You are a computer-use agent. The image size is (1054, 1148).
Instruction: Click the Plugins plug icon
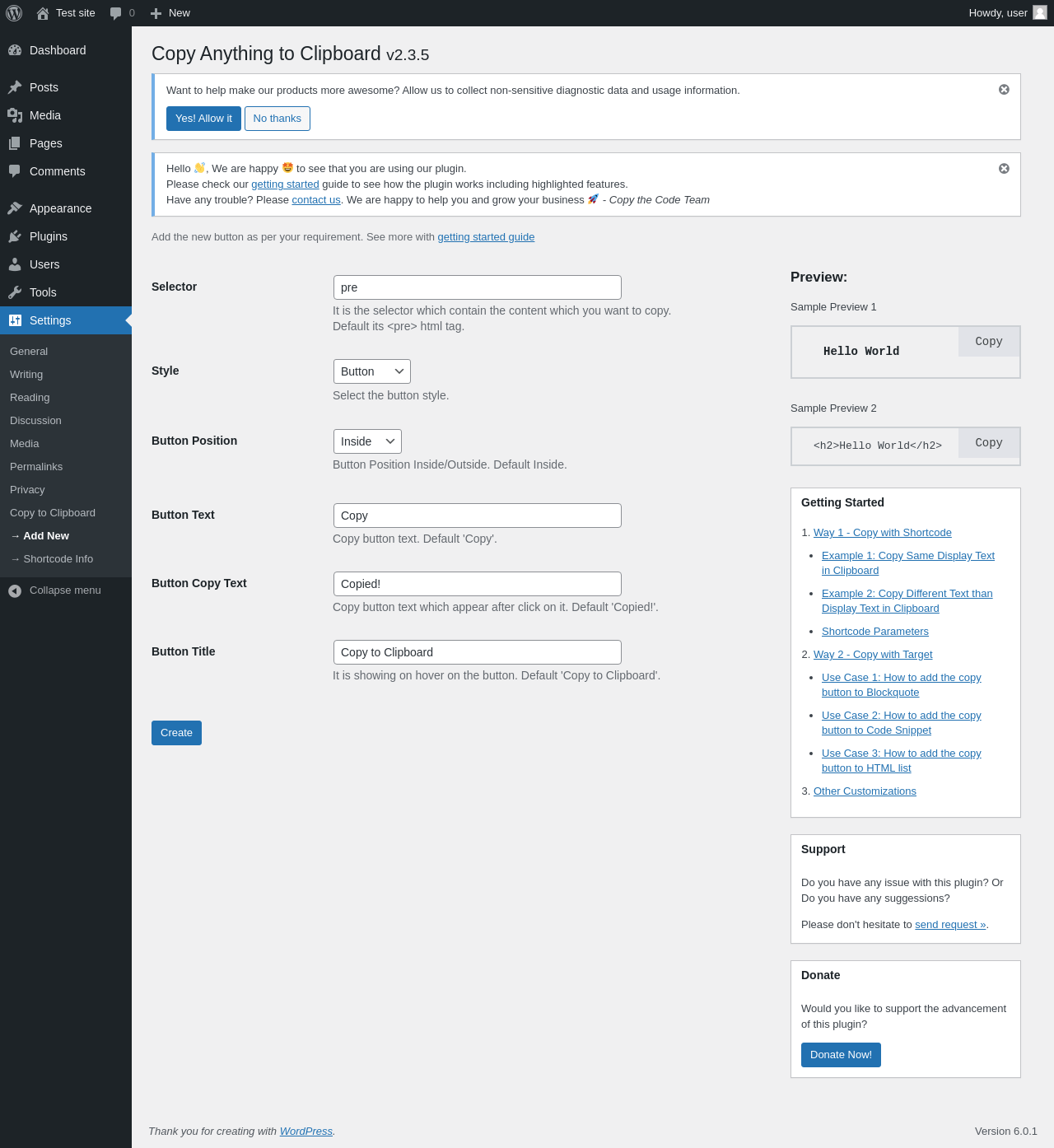click(15, 236)
